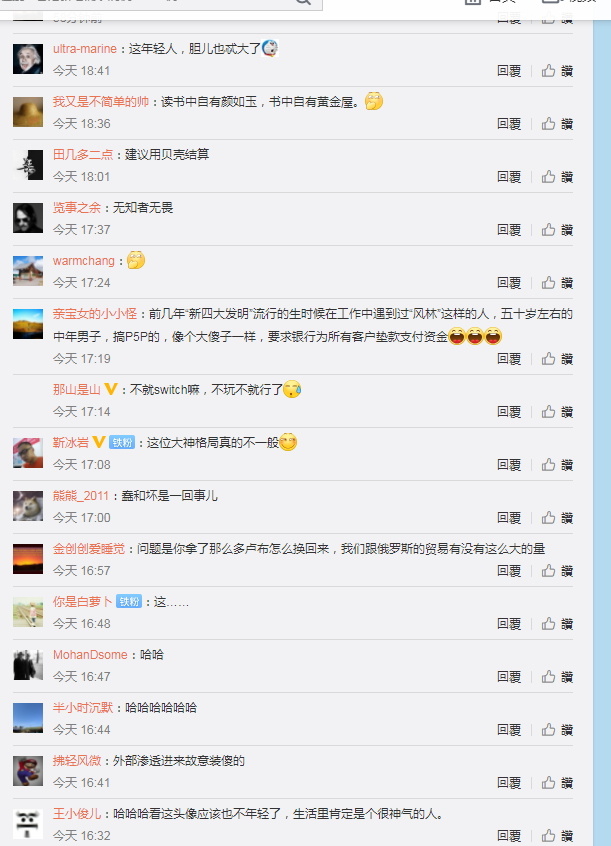Open 你是白萝卜's username link
Viewport: 611px width, 846px height.
(83, 602)
